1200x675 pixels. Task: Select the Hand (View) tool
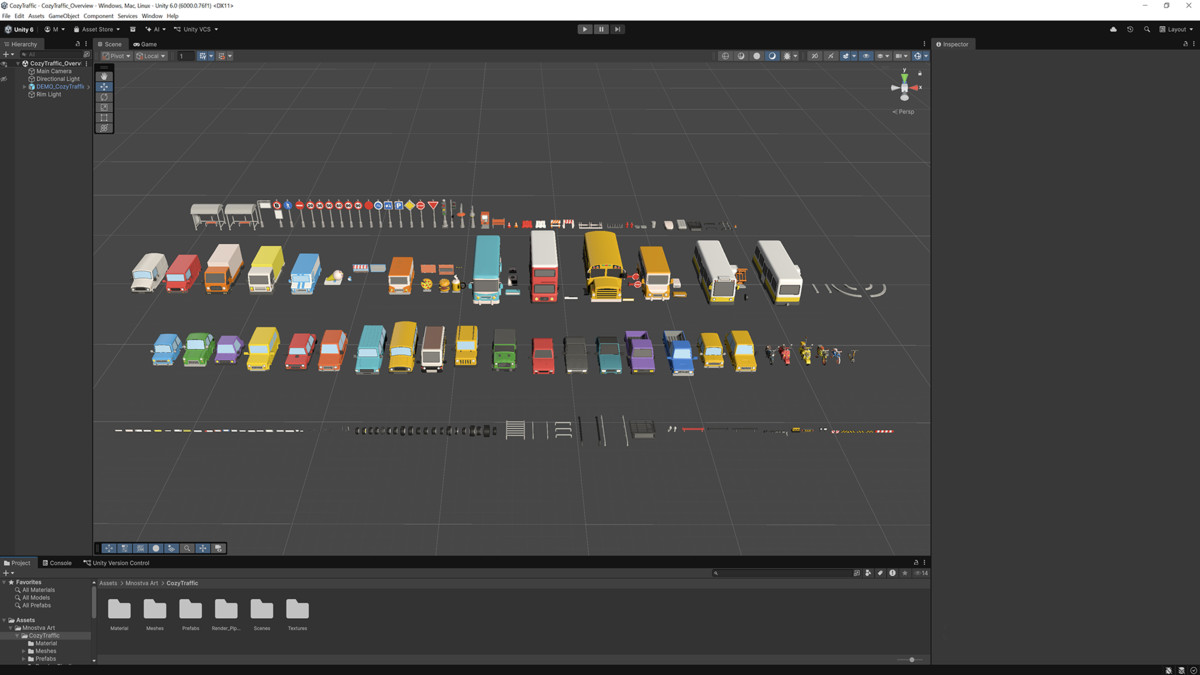(104, 77)
